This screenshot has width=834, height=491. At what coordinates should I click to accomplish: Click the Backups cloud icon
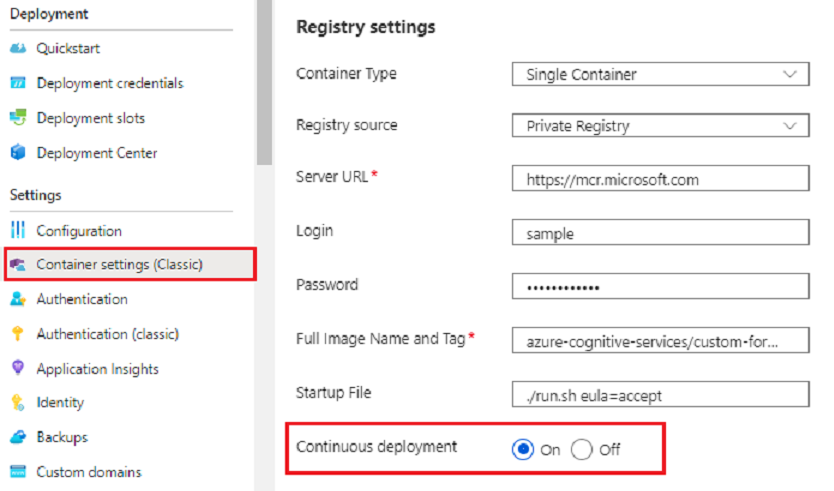point(17,437)
